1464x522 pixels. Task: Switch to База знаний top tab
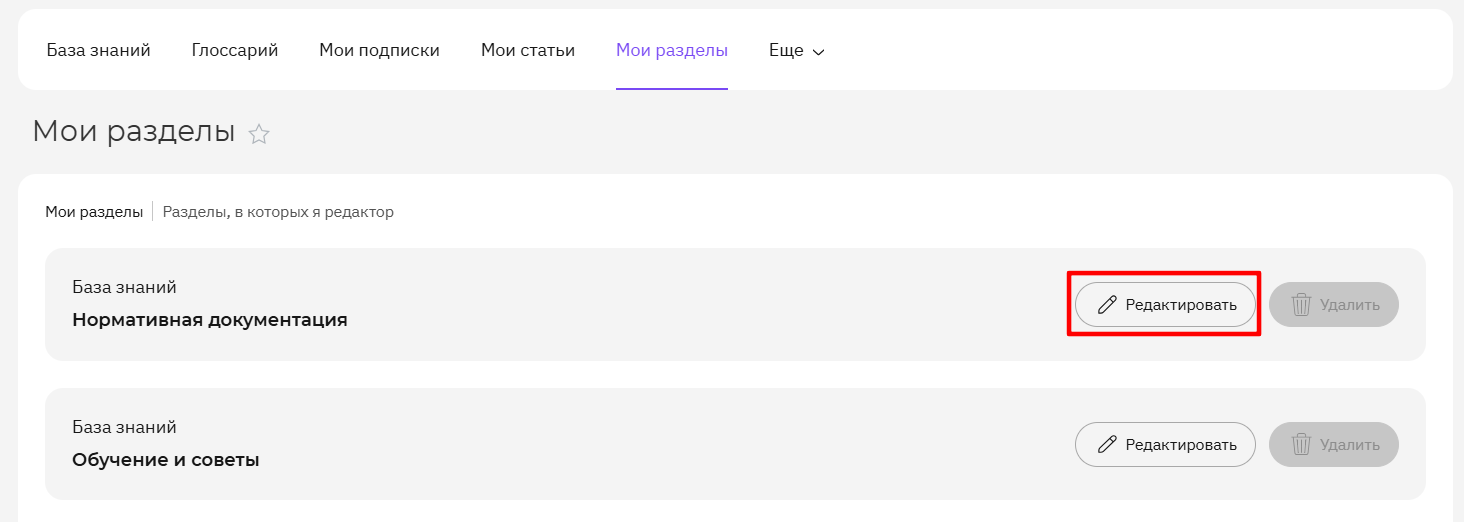(99, 50)
